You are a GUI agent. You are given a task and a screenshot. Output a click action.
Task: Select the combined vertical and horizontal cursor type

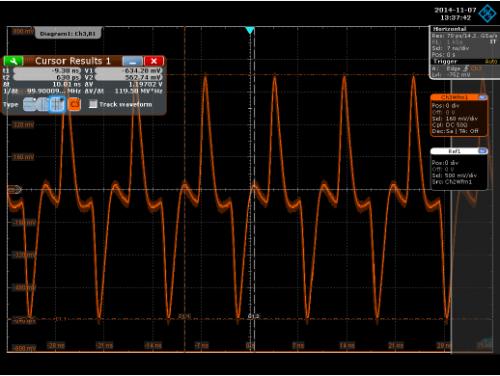tap(57, 104)
